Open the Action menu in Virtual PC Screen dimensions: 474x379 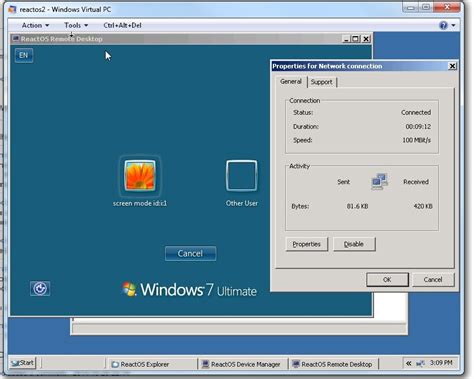pos(35,25)
